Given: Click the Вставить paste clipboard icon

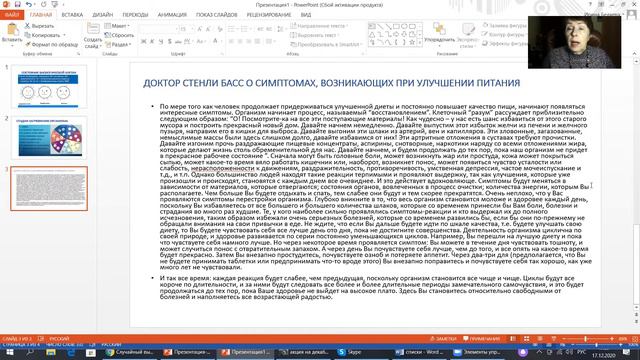Looking at the screenshot, I should pos(12,30).
